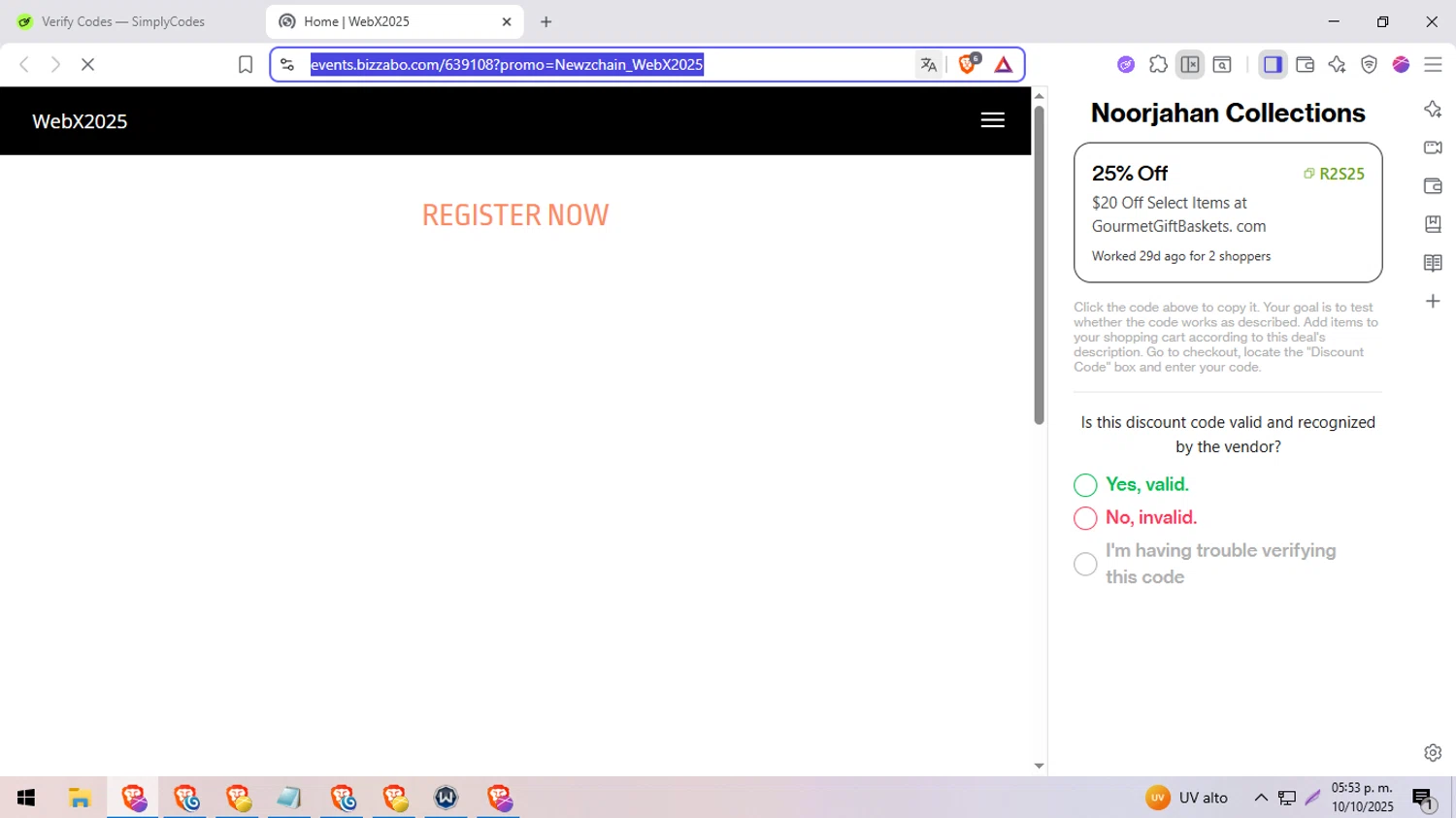The height and width of the screenshot is (818, 1456).
Task: Open Brave Talk camera icon in sidebar
Action: pos(1433,147)
